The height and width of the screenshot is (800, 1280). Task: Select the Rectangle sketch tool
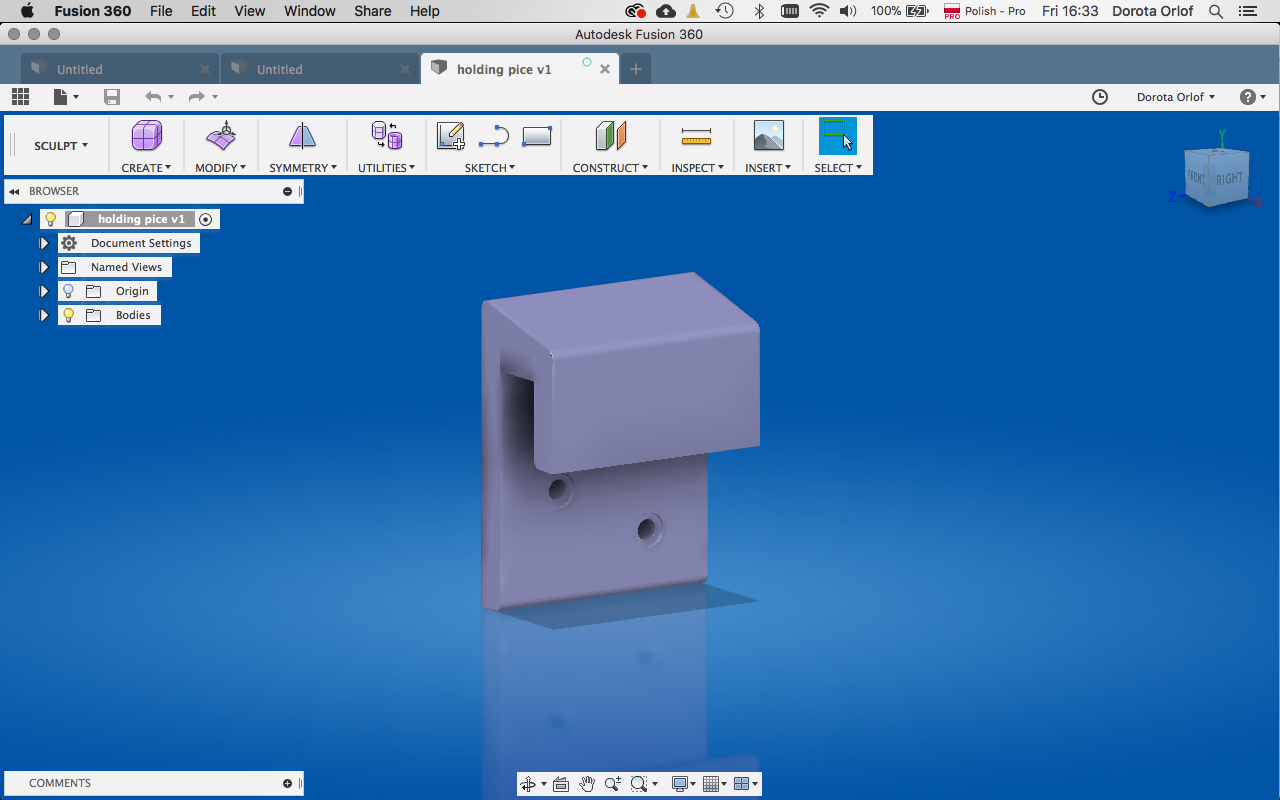(x=537, y=136)
